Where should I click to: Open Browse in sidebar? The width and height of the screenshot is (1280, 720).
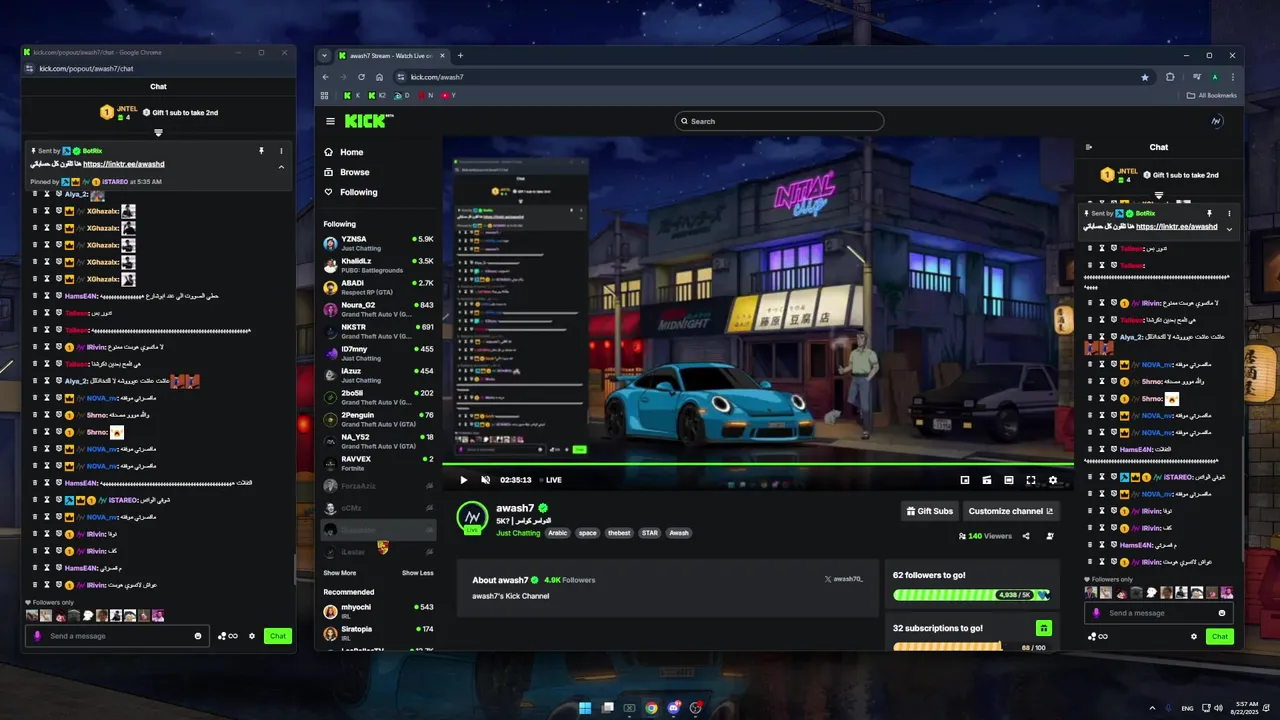pos(346,172)
